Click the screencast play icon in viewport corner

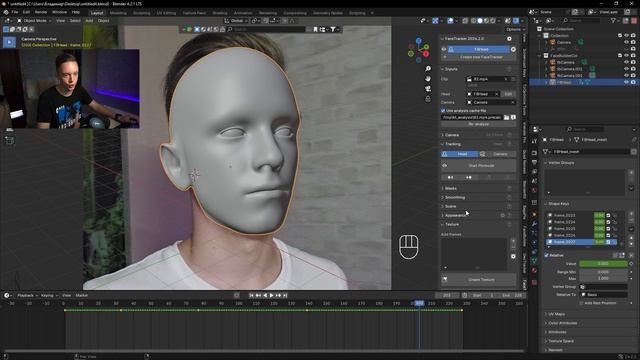point(9,42)
